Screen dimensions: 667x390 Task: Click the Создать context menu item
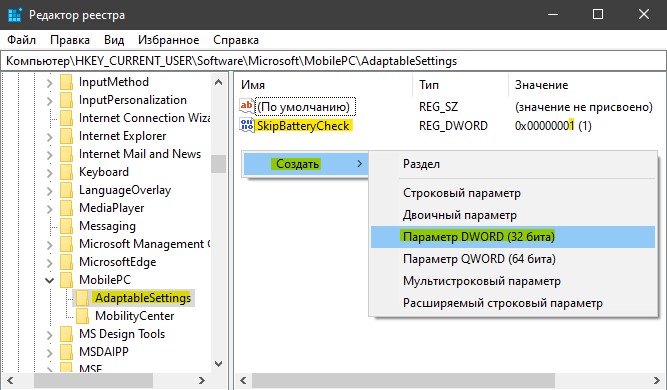(x=305, y=164)
